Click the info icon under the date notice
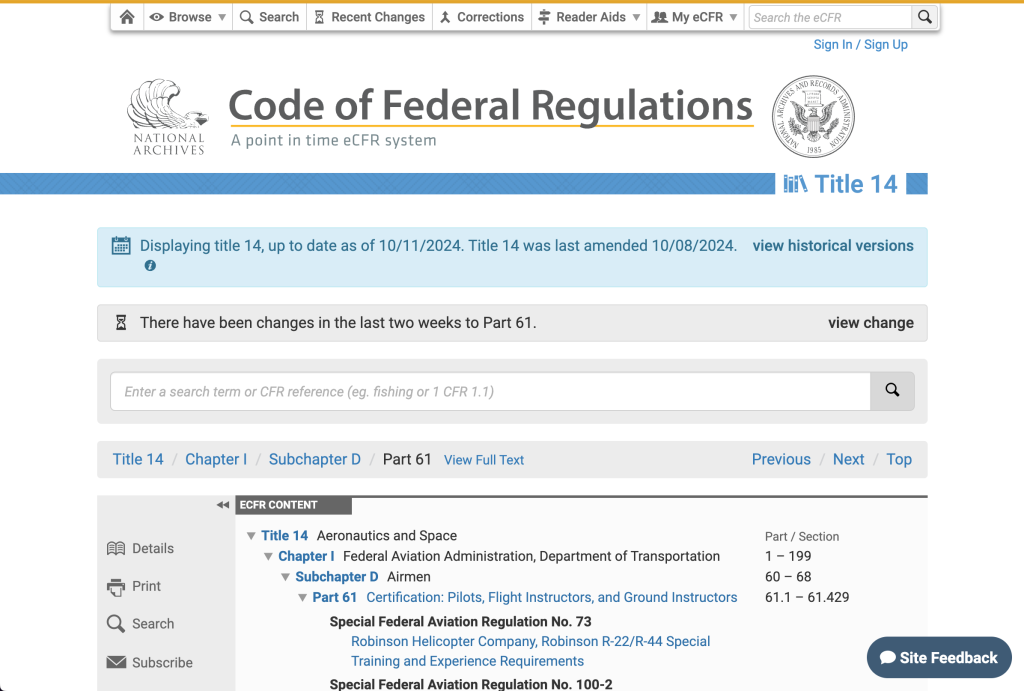The image size is (1024, 691). (150, 266)
